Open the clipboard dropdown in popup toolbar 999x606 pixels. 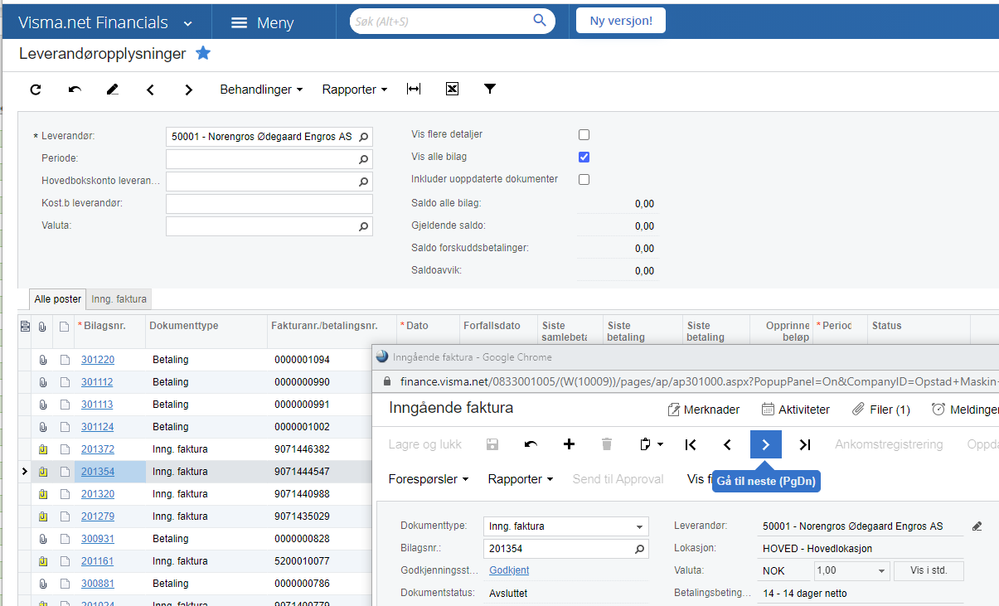[650, 444]
